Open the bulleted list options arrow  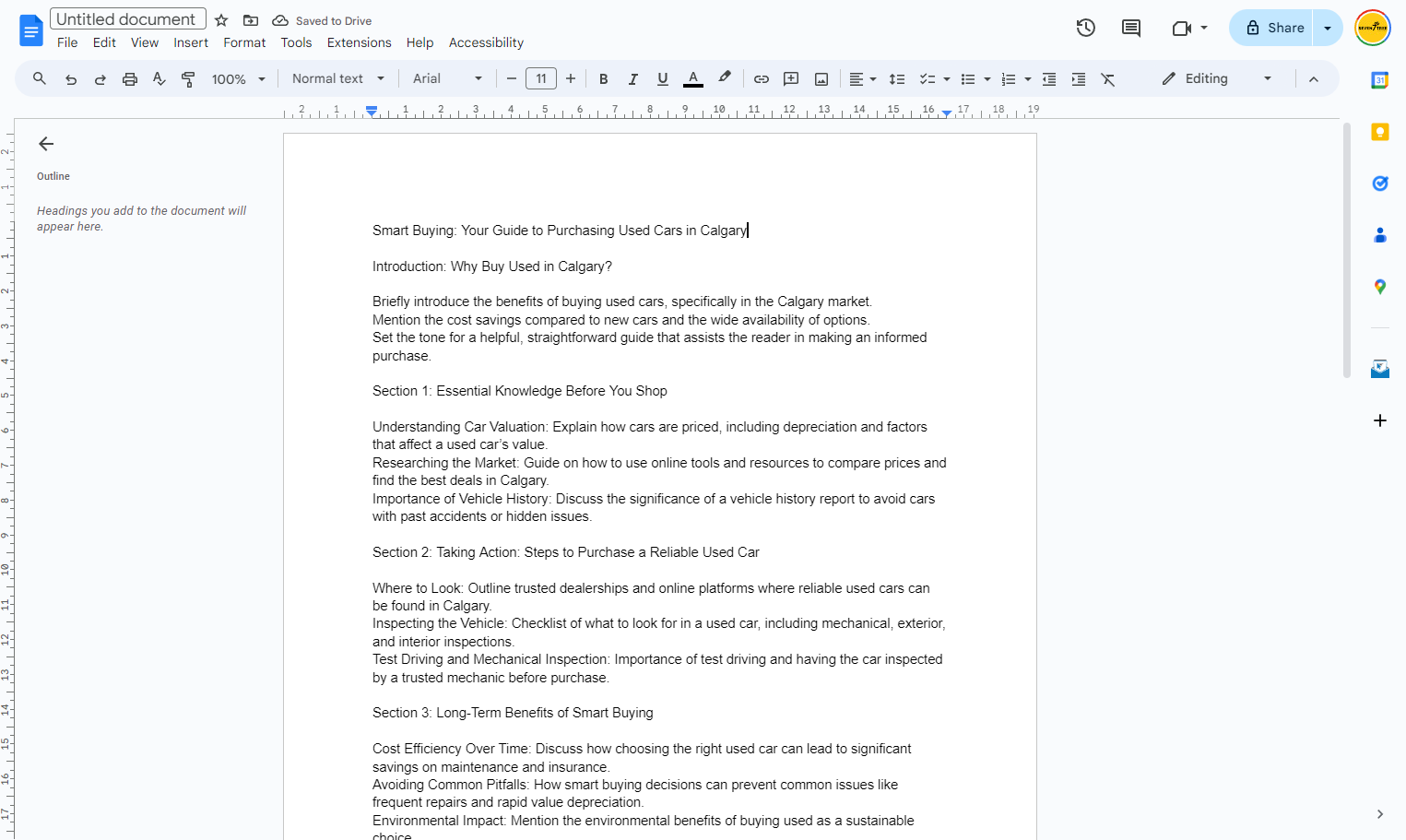pos(987,79)
